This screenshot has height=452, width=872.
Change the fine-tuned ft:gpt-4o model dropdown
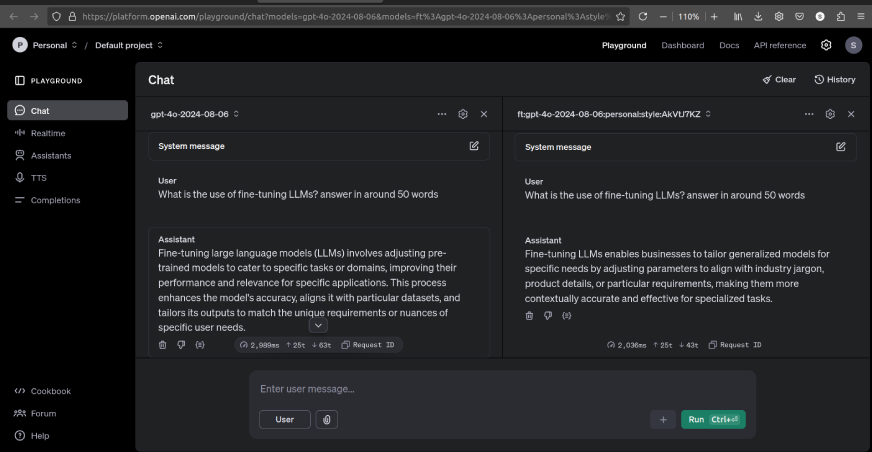click(614, 114)
